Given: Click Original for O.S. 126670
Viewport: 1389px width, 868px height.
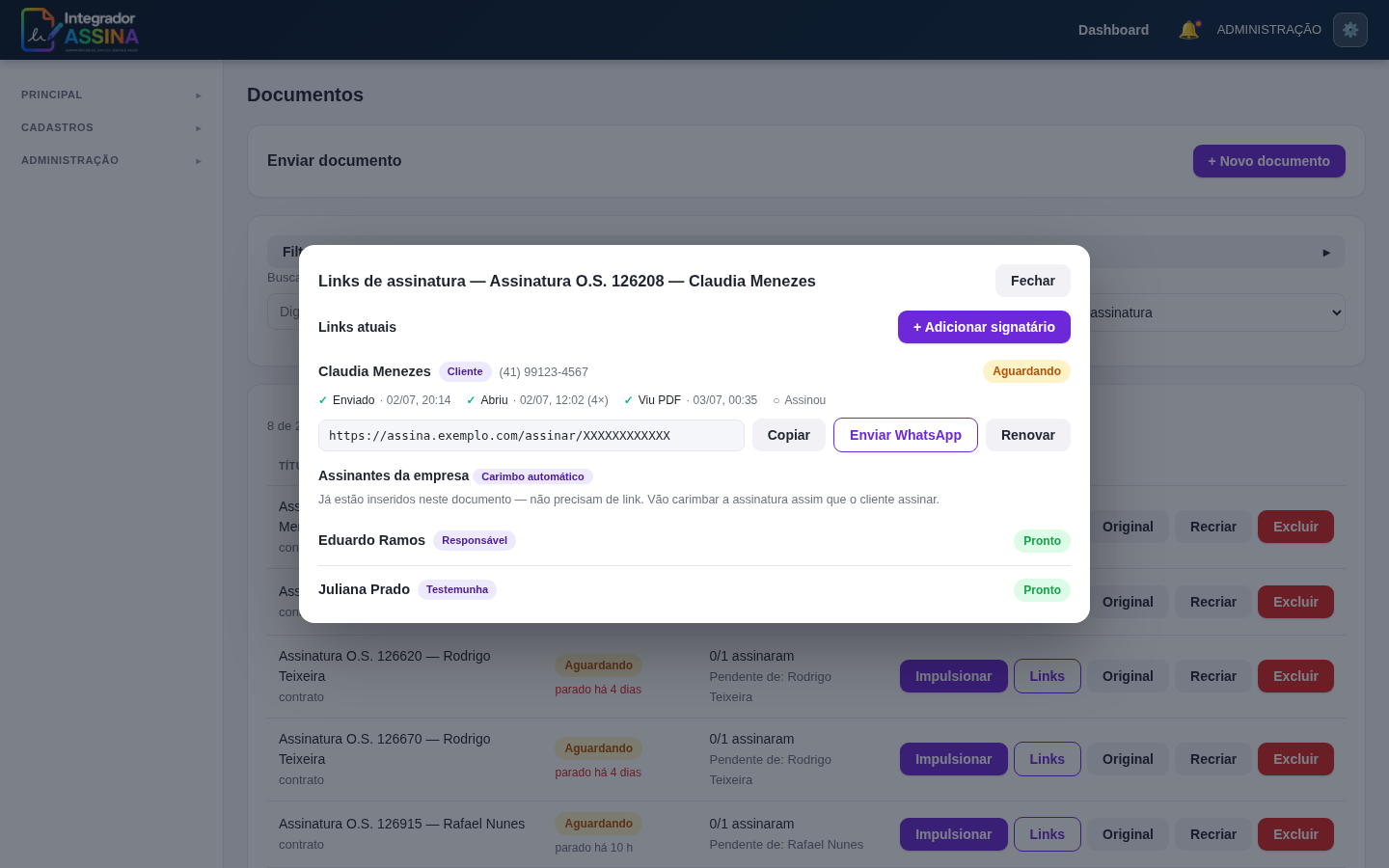Looking at the screenshot, I should click(1128, 759).
